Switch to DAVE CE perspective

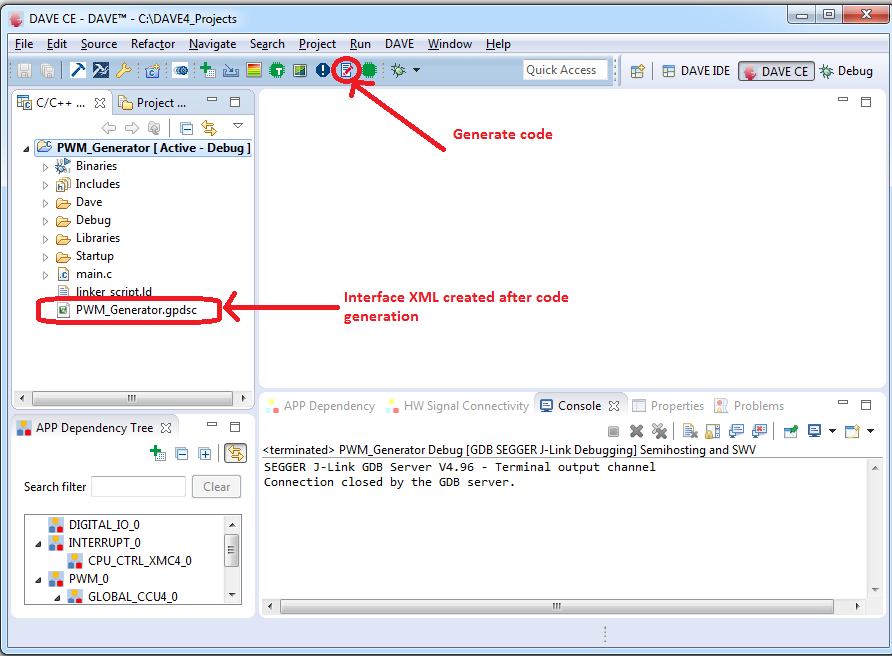[x=777, y=71]
